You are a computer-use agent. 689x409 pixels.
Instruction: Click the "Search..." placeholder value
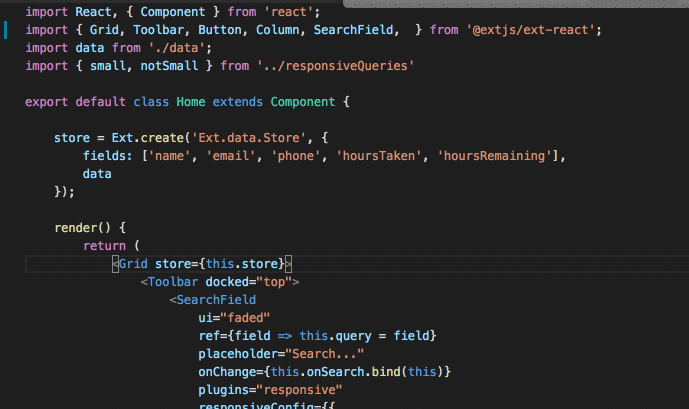(325, 354)
